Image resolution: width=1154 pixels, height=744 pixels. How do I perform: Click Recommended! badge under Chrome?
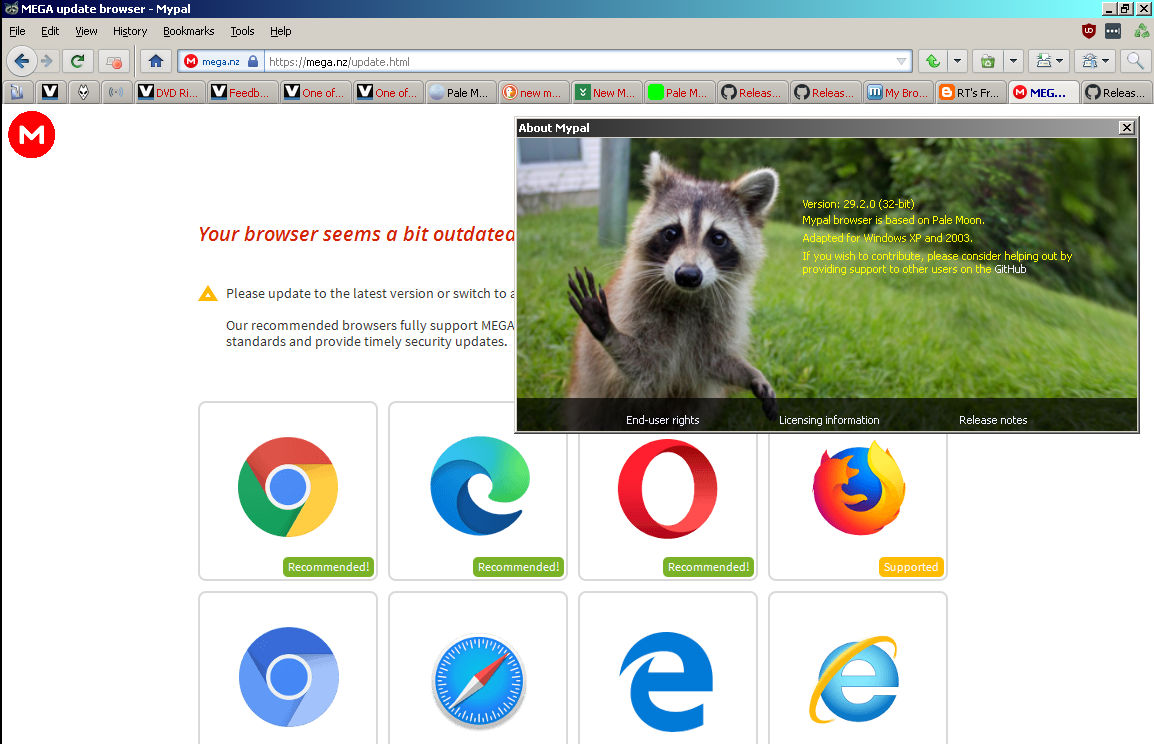pos(328,567)
